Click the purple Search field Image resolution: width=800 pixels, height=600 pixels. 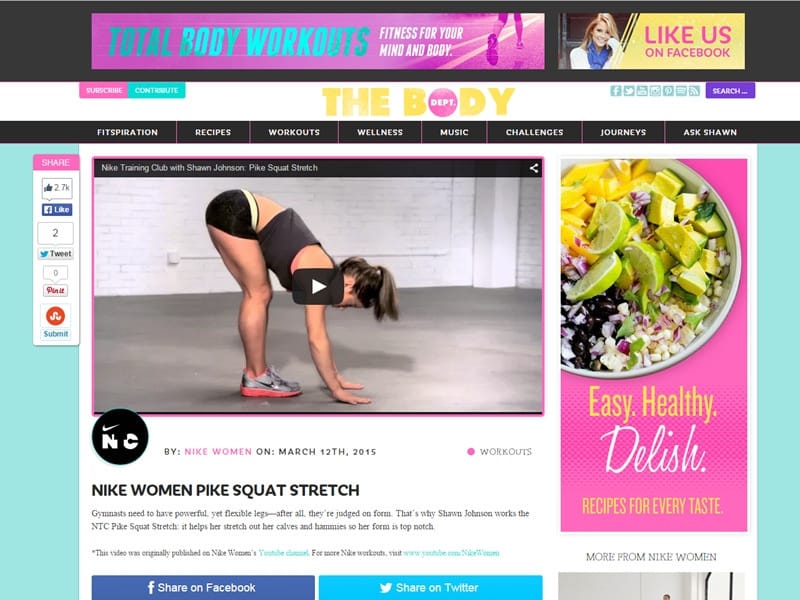730,91
